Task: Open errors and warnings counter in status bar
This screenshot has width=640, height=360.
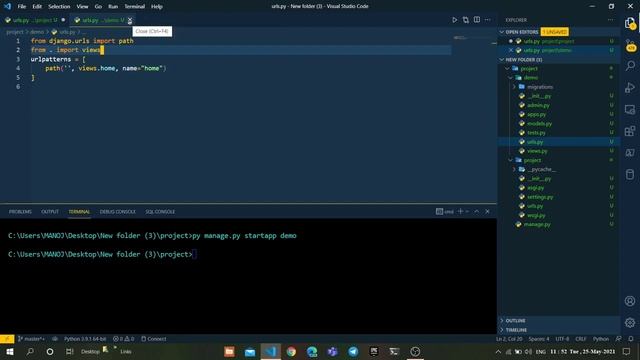Action: click(x=123, y=339)
